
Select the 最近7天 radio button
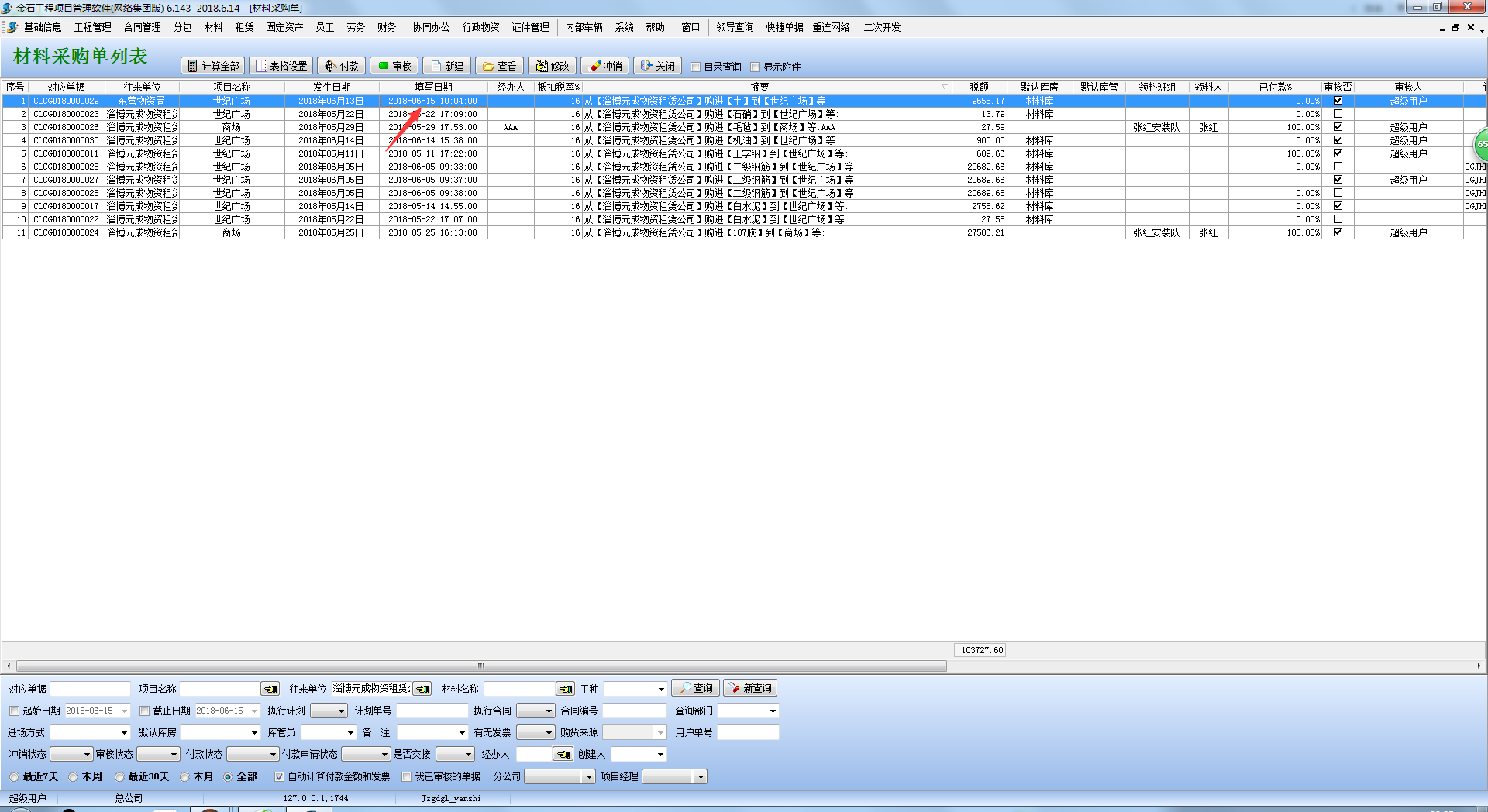[14, 776]
